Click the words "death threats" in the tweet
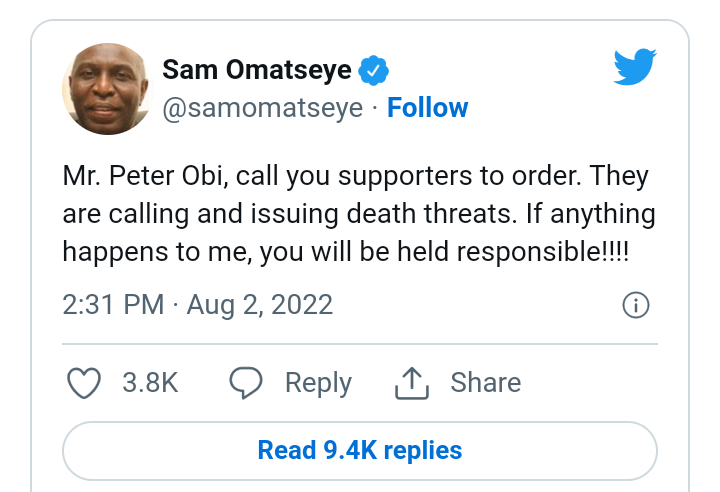Screen dimensions: 720x492 (428, 214)
